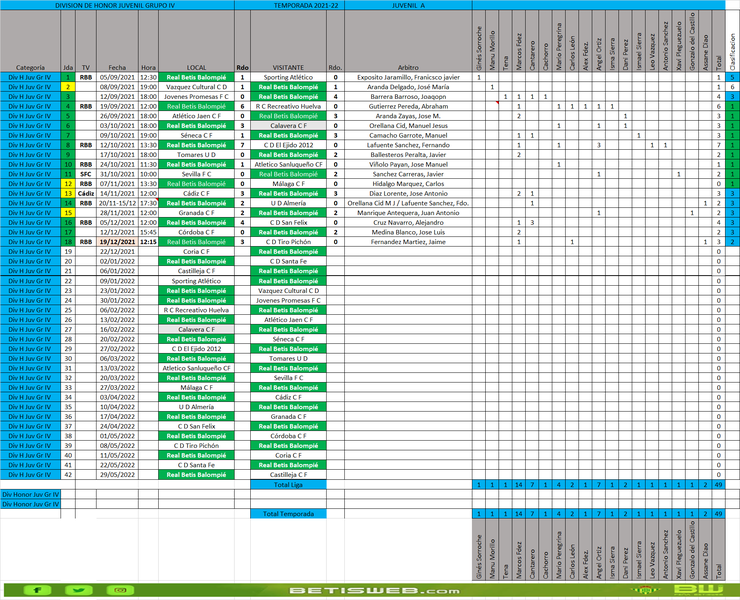Select the Sevilla F C local cell in matchday 11

tap(196, 174)
